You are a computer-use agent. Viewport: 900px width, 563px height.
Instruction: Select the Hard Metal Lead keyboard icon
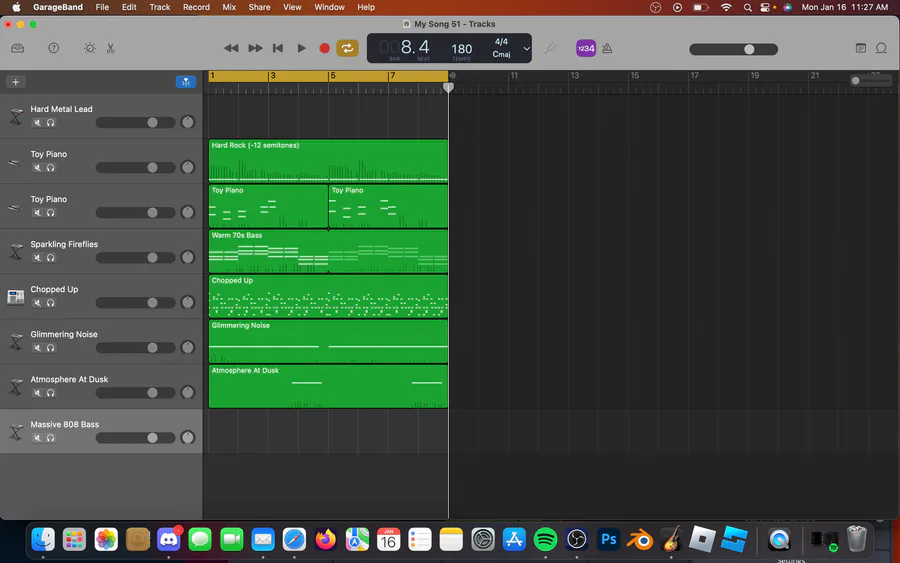[x=16, y=117]
